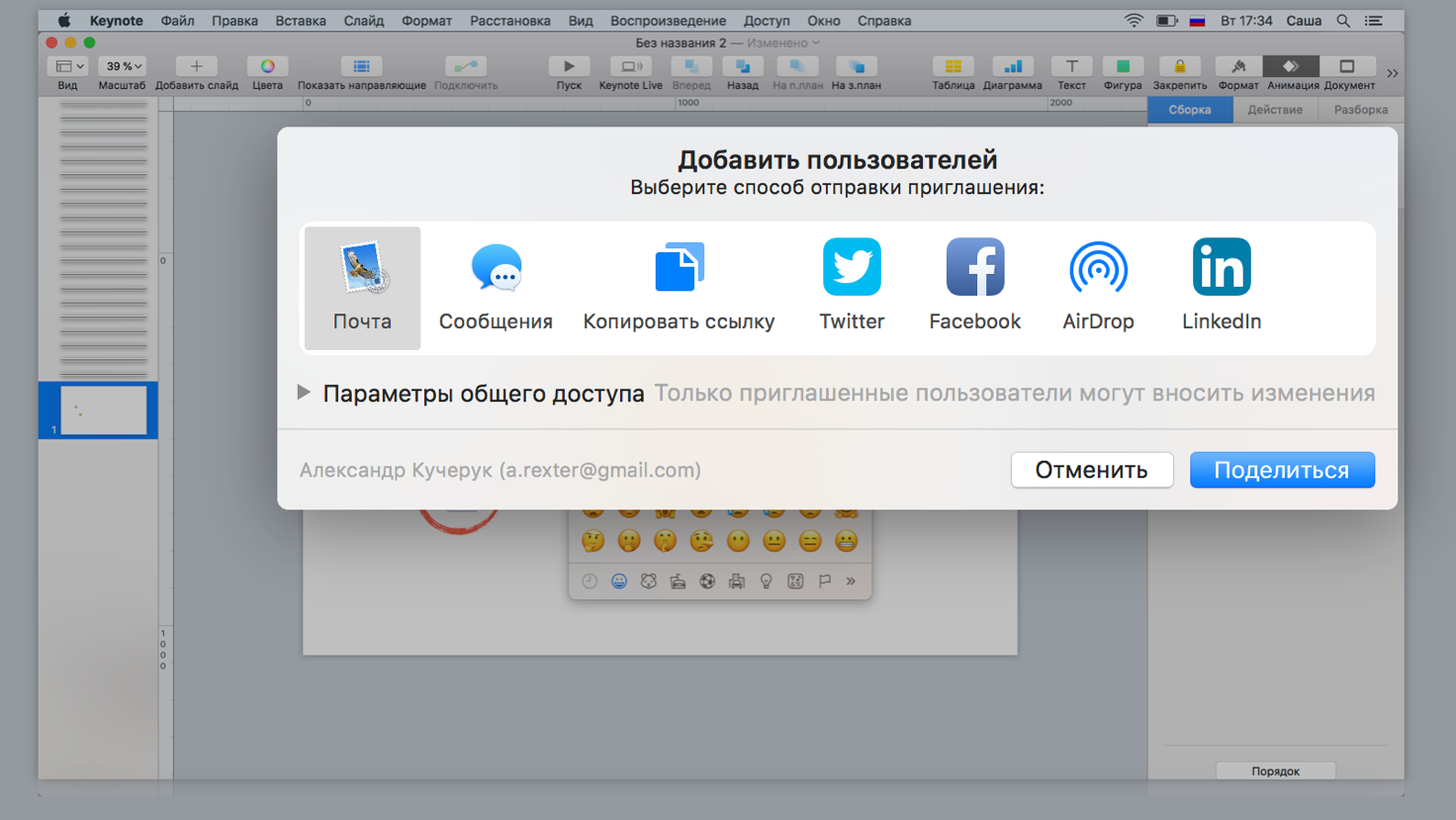Select the Mail (Почта) sharing option
1456x820 pixels.
click(x=362, y=288)
